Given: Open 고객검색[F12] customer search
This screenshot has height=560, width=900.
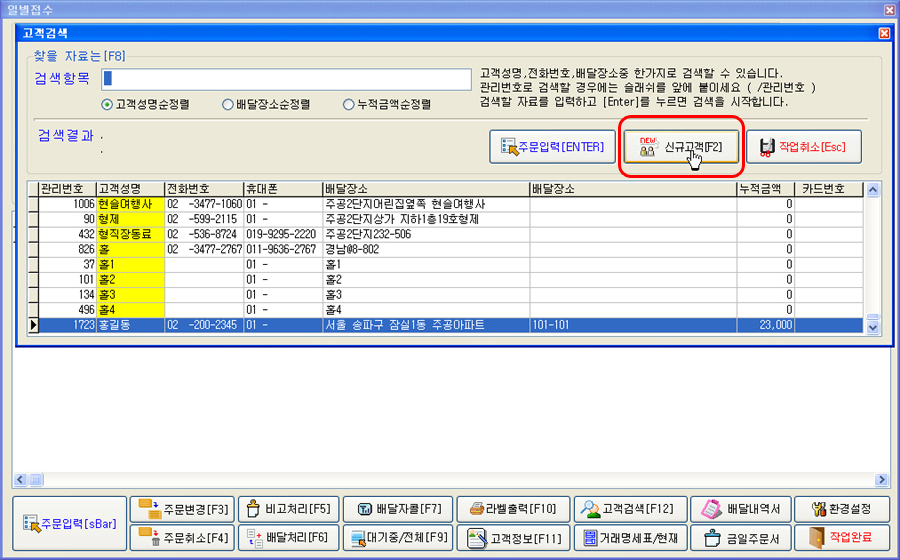Looking at the screenshot, I should point(631,508).
